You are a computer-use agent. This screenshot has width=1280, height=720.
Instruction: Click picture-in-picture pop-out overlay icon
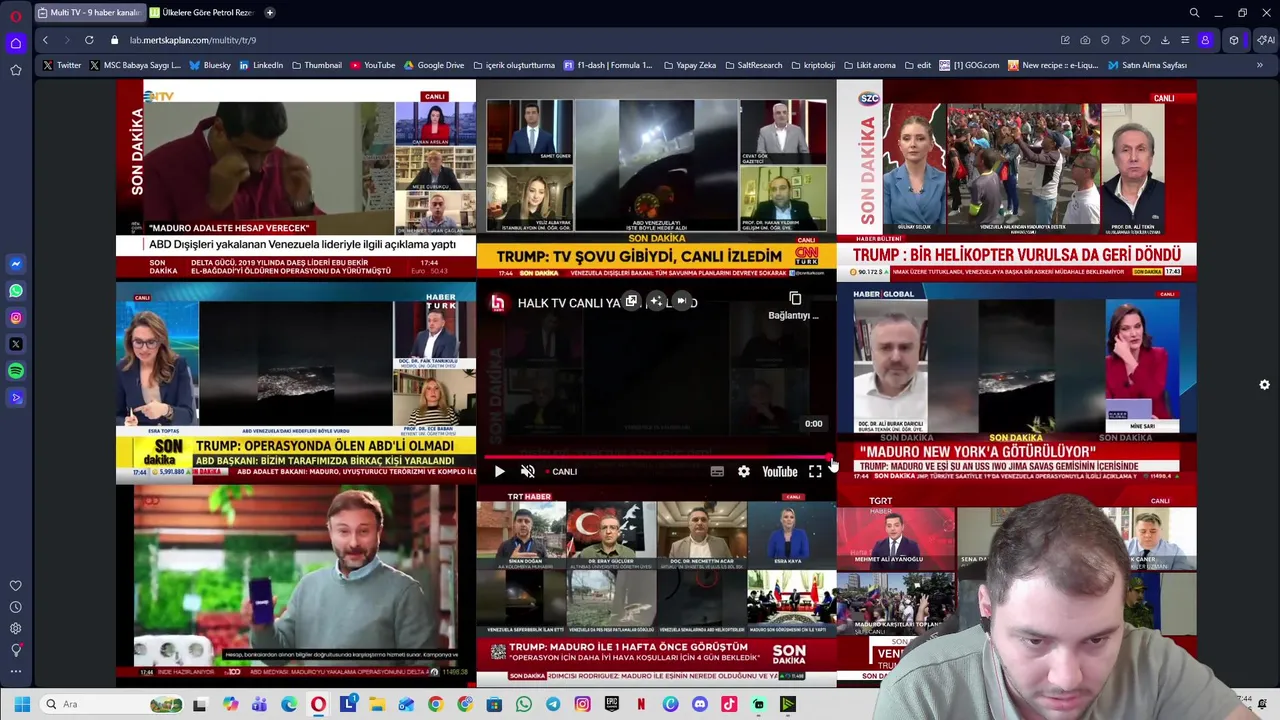point(631,301)
